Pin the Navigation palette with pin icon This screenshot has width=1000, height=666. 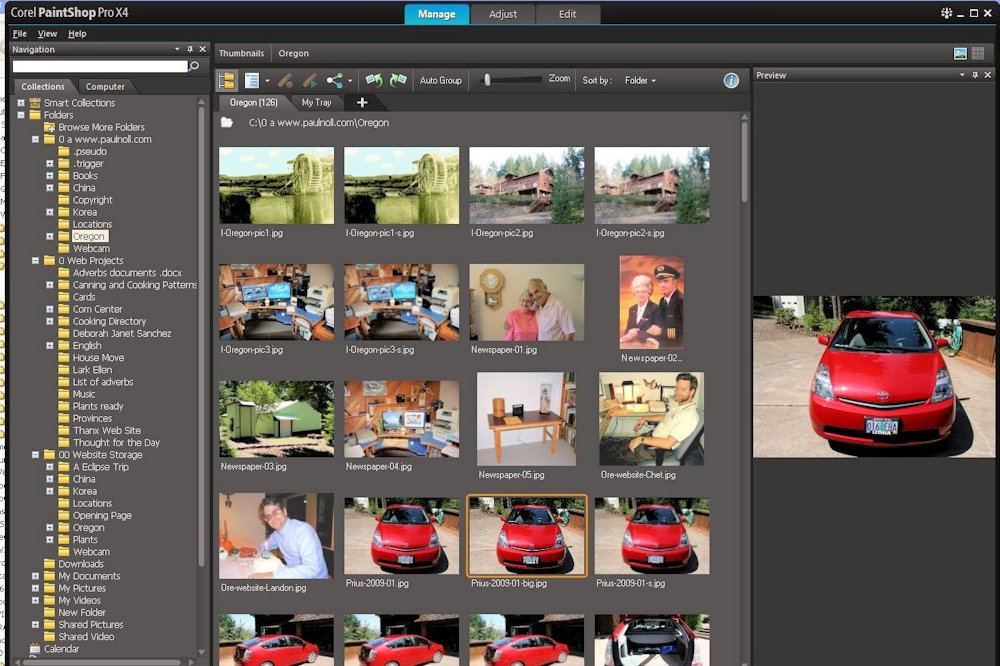point(189,49)
